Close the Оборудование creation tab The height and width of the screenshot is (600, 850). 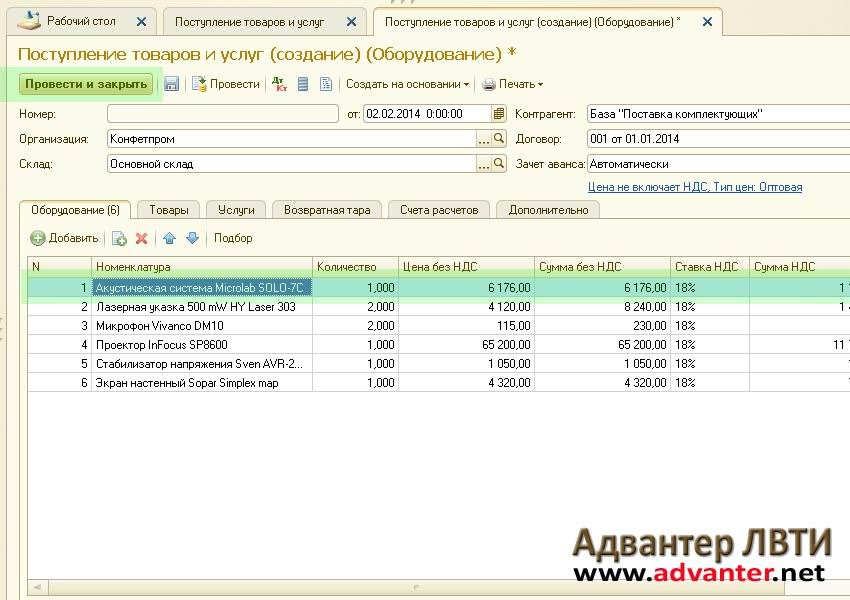[707, 22]
